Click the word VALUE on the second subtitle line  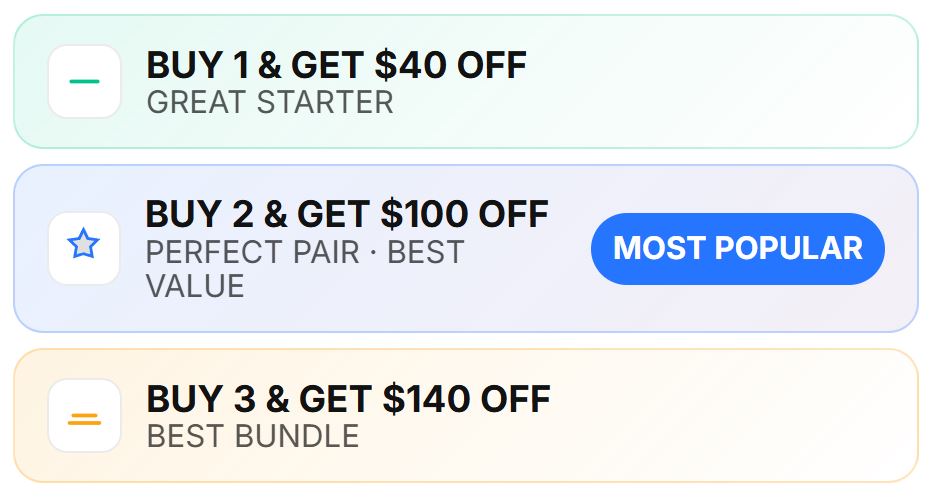(x=195, y=286)
